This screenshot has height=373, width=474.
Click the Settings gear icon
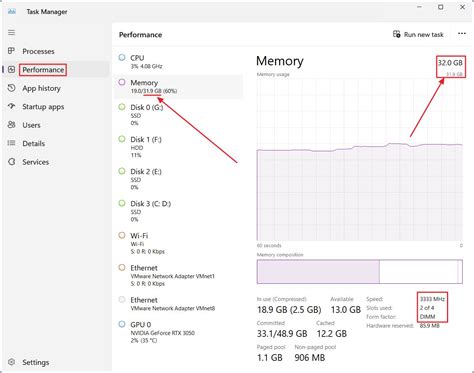pos(11,362)
